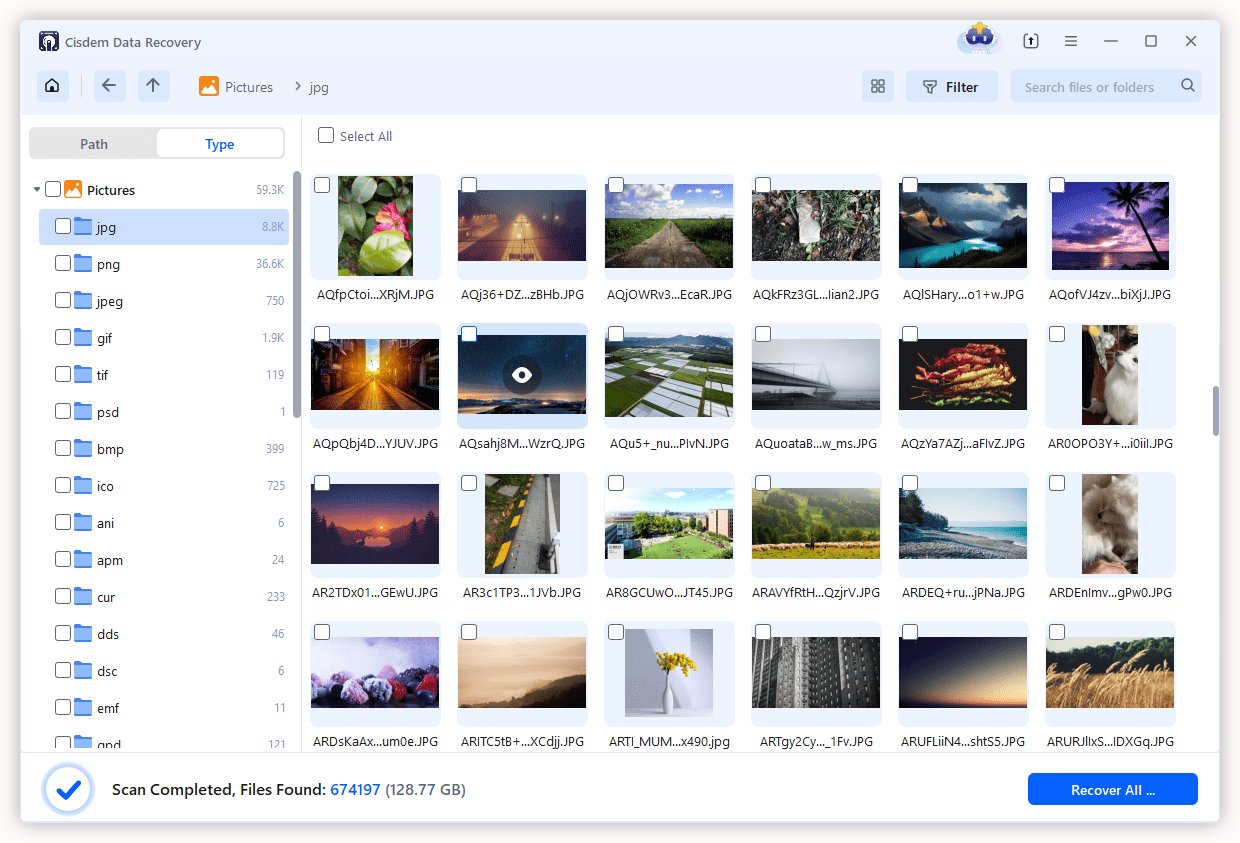
Task: Click Pictures in the breadcrumb path
Action: [248, 87]
